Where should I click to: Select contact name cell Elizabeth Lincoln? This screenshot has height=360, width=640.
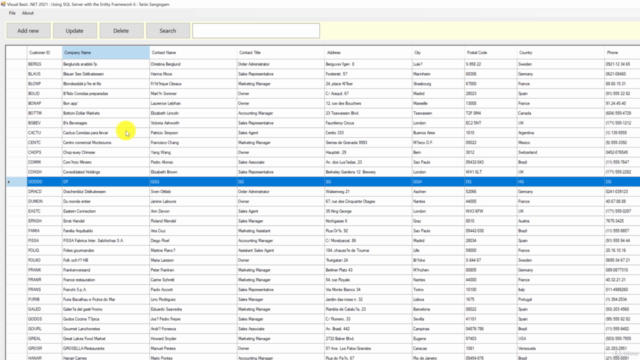[x=193, y=113]
